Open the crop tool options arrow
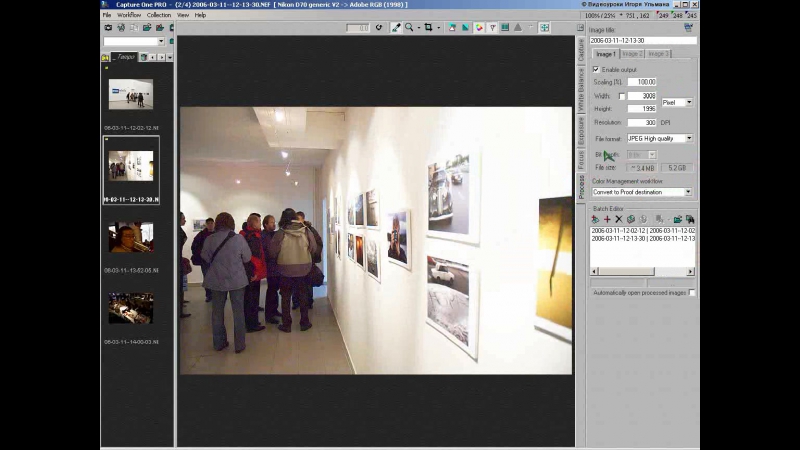800x450 pixels. point(438,28)
